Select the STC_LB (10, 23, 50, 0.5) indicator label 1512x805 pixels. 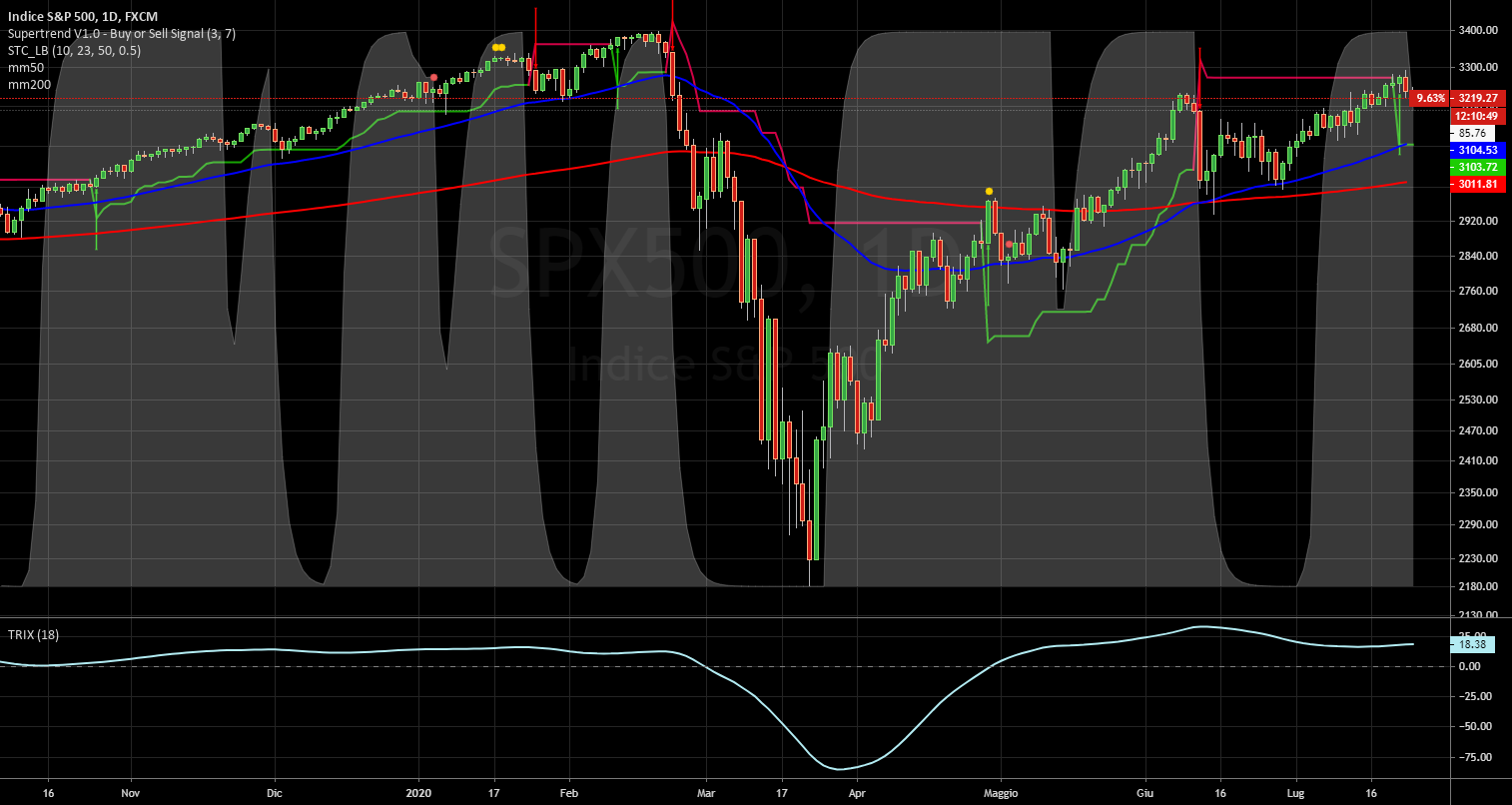(x=74, y=51)
